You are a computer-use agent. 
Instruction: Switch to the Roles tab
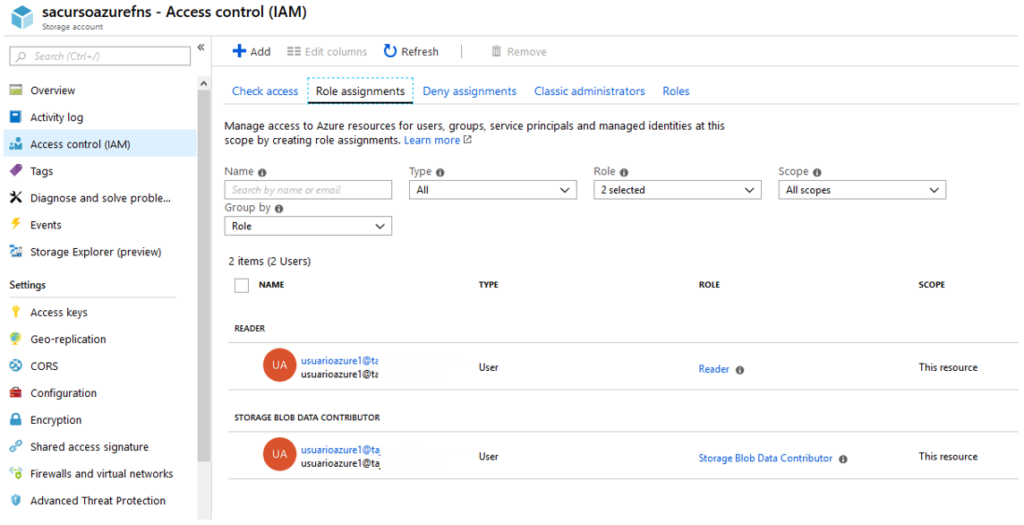click(676, 91)
